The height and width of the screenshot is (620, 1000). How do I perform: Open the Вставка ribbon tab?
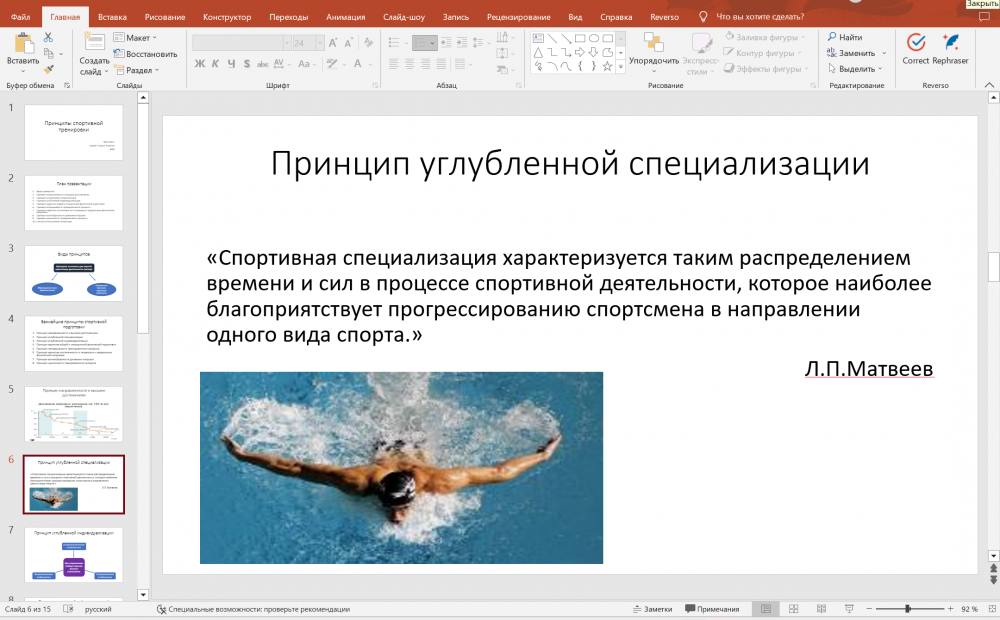tap(112, 17)
